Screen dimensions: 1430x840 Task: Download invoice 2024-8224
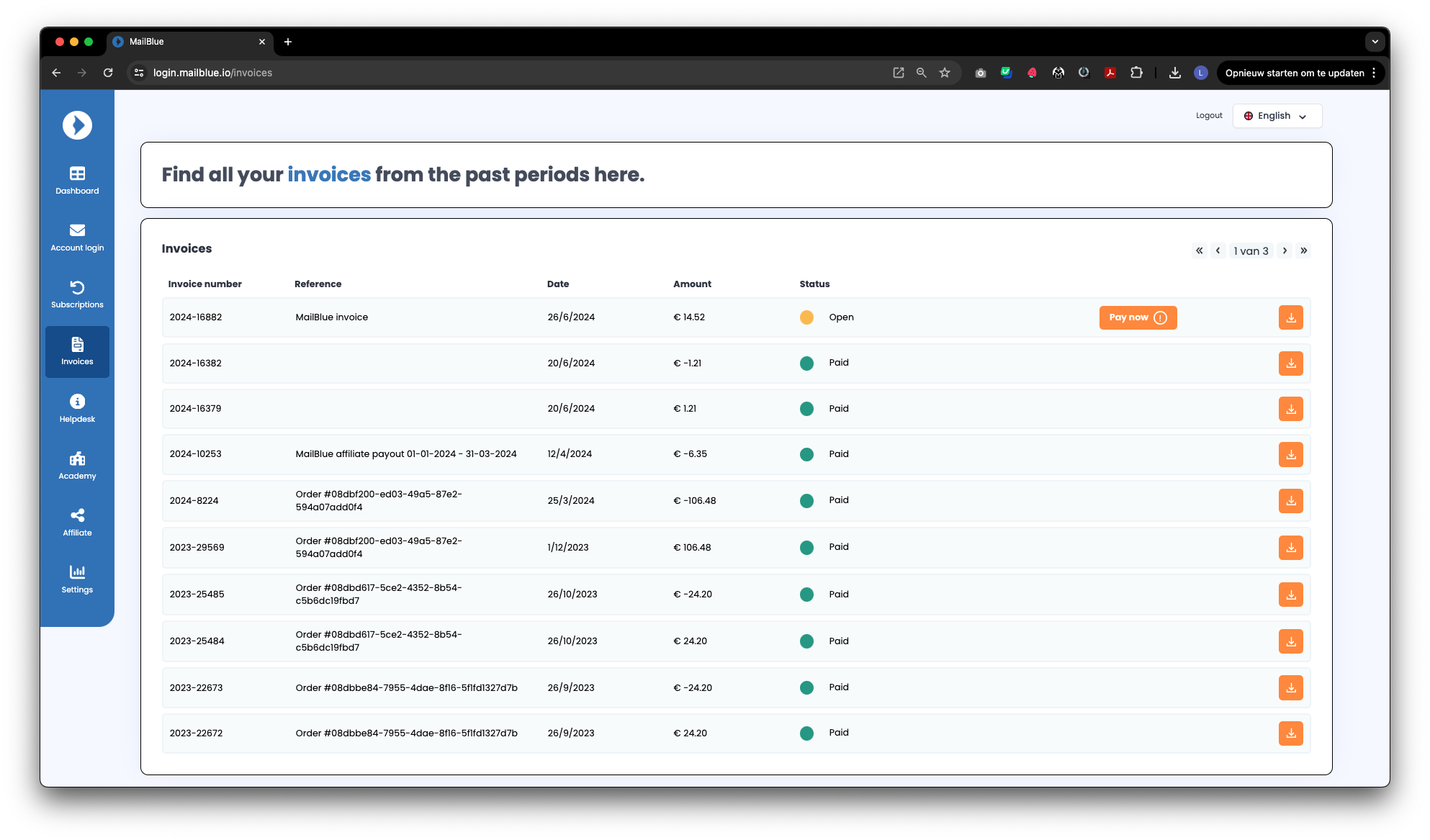[x=1290, y=501]
